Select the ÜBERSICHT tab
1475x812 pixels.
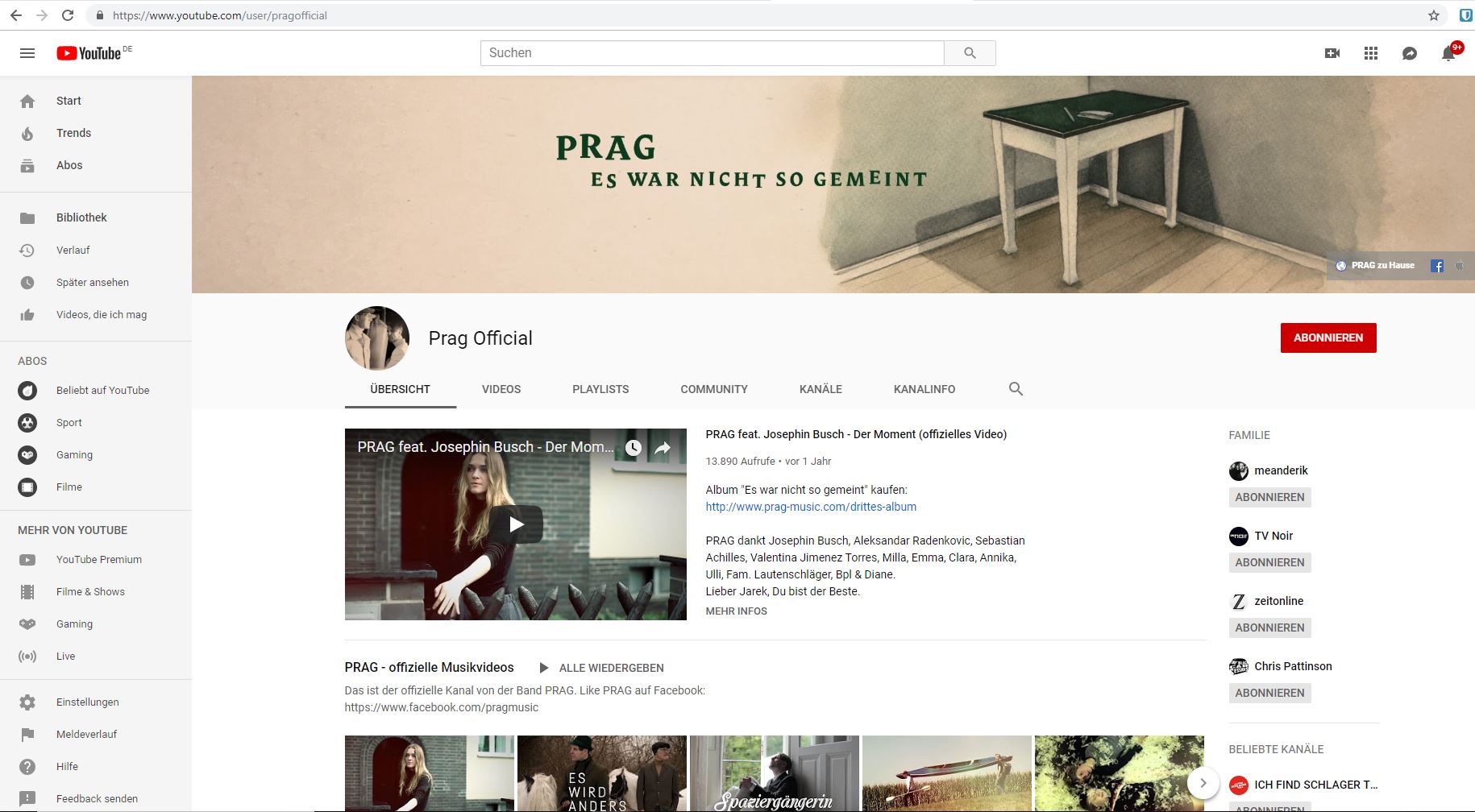401,389
